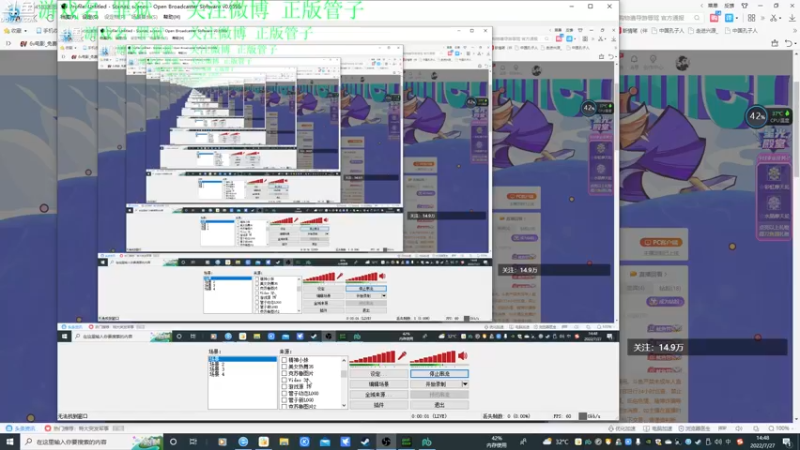Expand the 收藏 favorites dropdown
Viewport: 800px width, 450px height.
tap(26, 31)
